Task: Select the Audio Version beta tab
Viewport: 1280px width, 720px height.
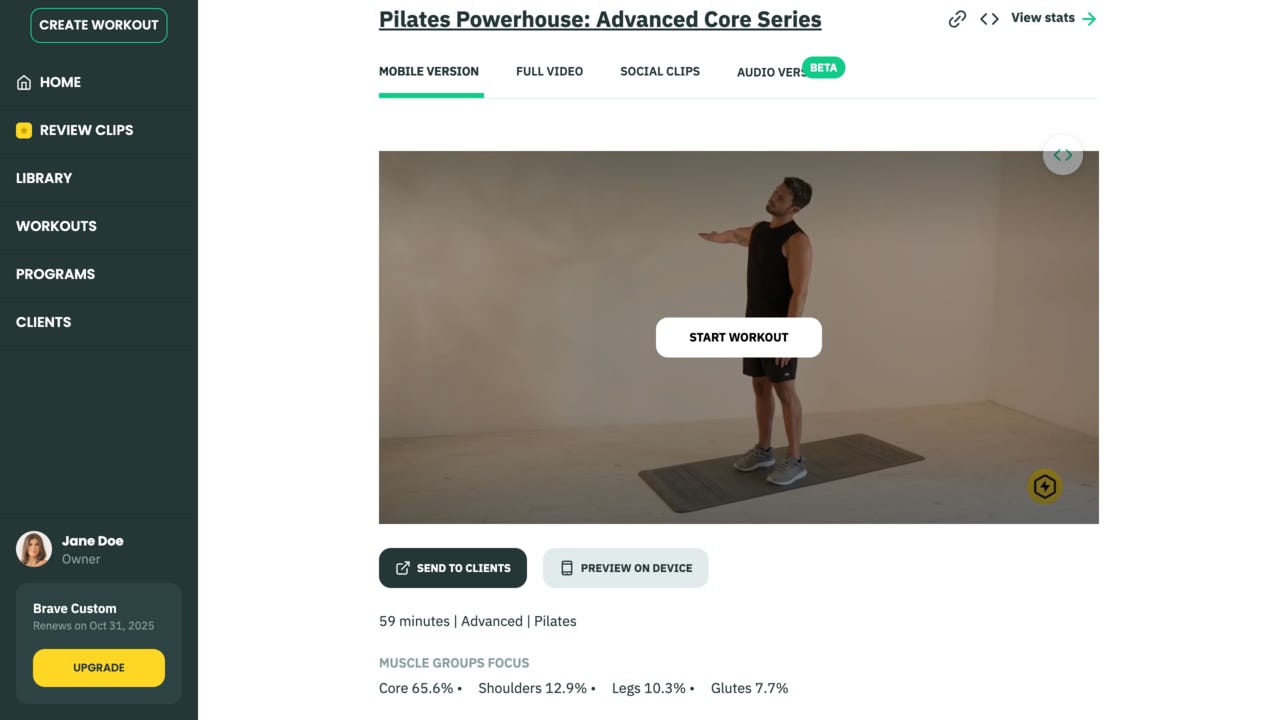Action: tap(771, 72)
